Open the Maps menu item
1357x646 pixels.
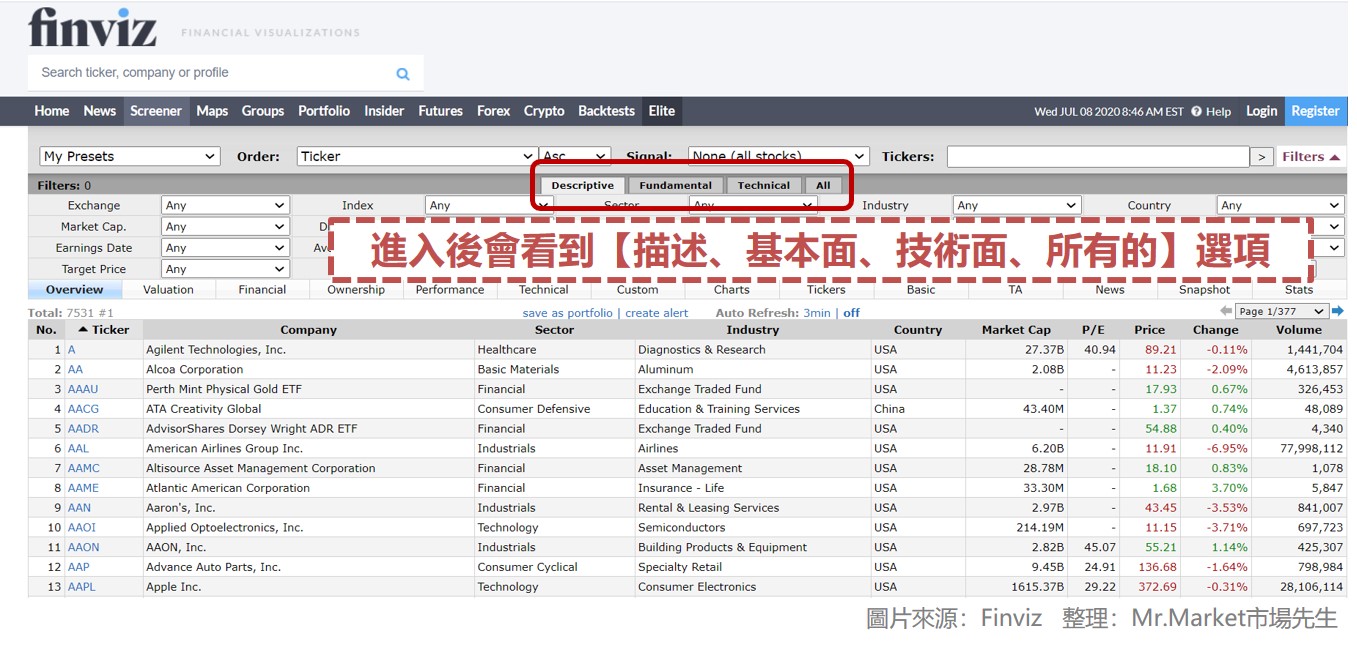212,111
